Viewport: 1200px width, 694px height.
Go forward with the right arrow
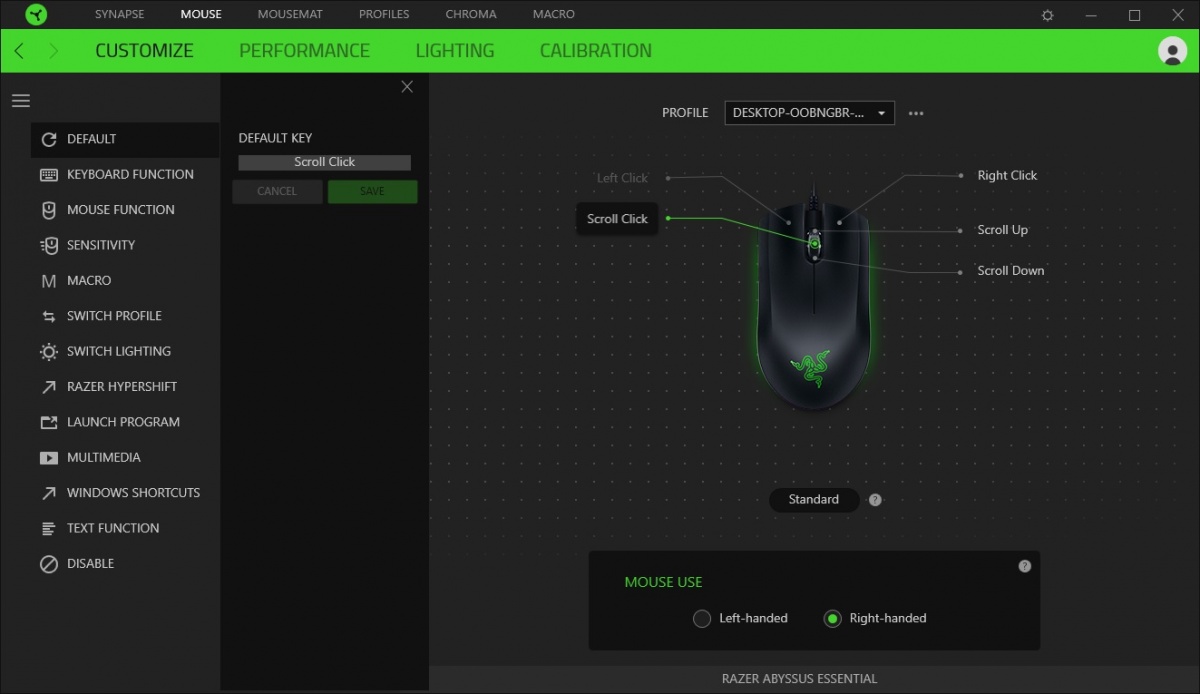pyautogui.click(x=53, y=51)
